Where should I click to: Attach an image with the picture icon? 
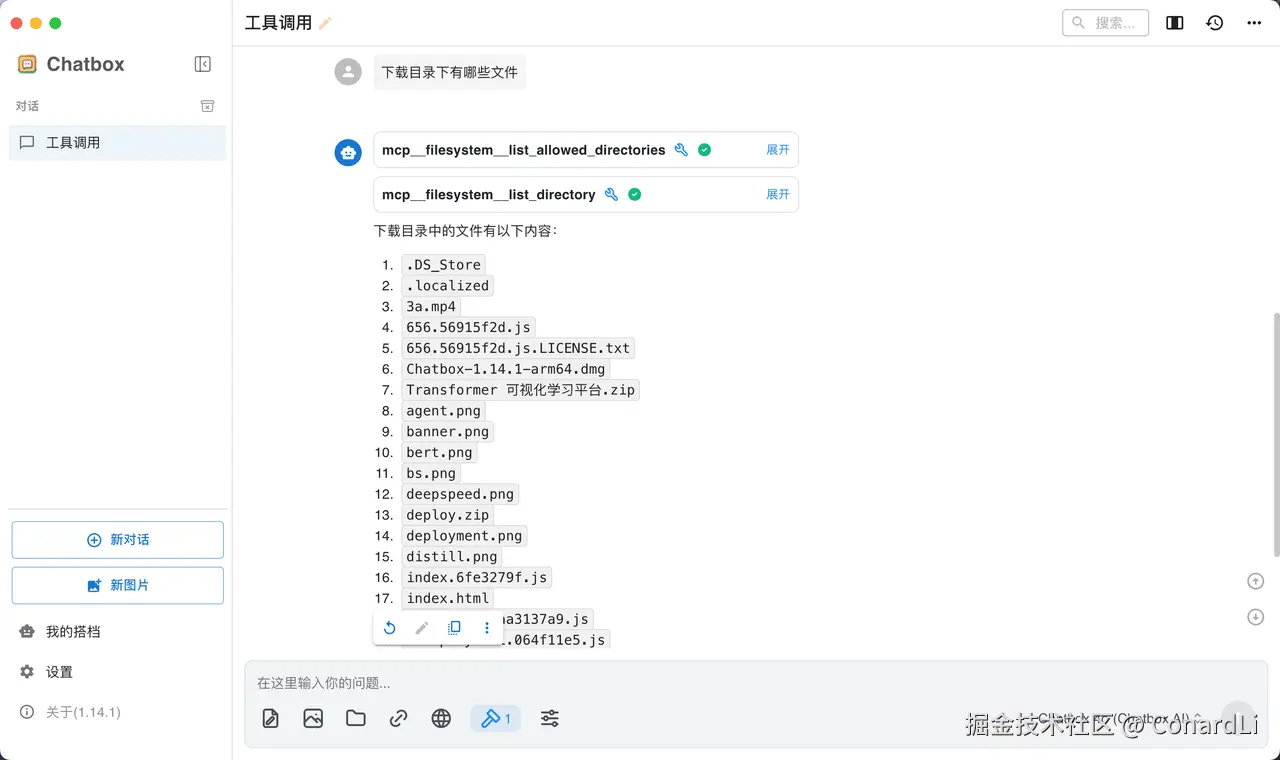(x=313, y=718)
